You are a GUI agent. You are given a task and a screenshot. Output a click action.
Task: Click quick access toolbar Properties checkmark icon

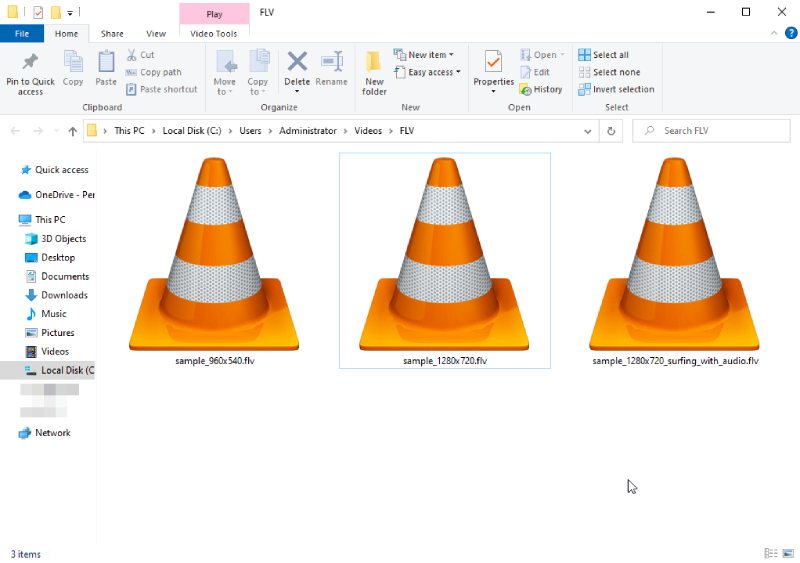pos(38,12)
